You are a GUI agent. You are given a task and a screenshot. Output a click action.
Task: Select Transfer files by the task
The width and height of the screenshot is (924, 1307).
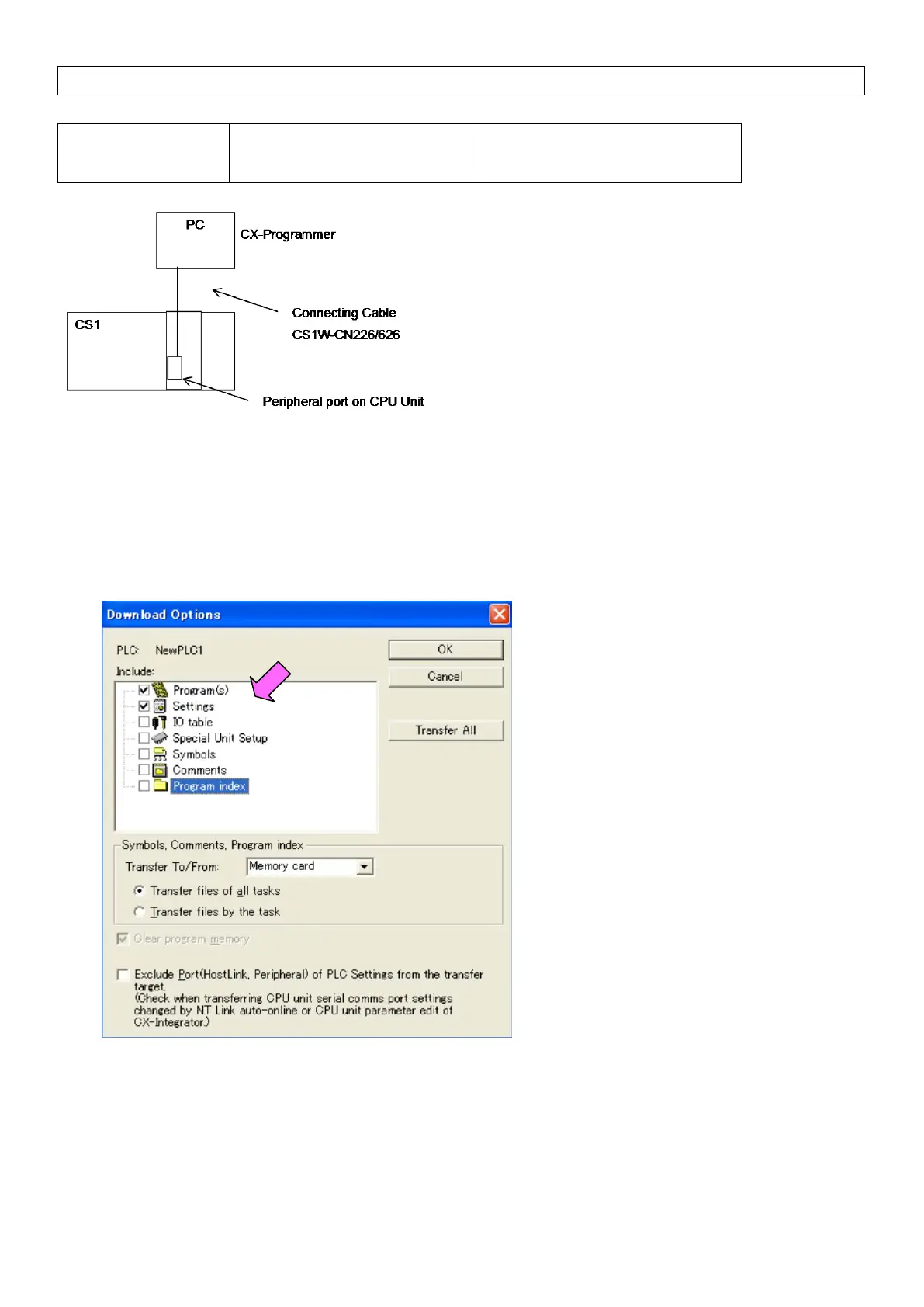click(139, 912)
